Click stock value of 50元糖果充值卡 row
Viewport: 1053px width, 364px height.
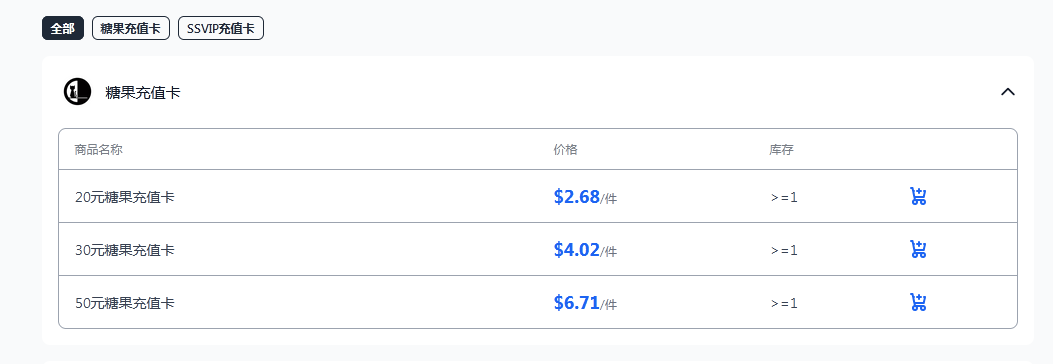pos(784,304)
